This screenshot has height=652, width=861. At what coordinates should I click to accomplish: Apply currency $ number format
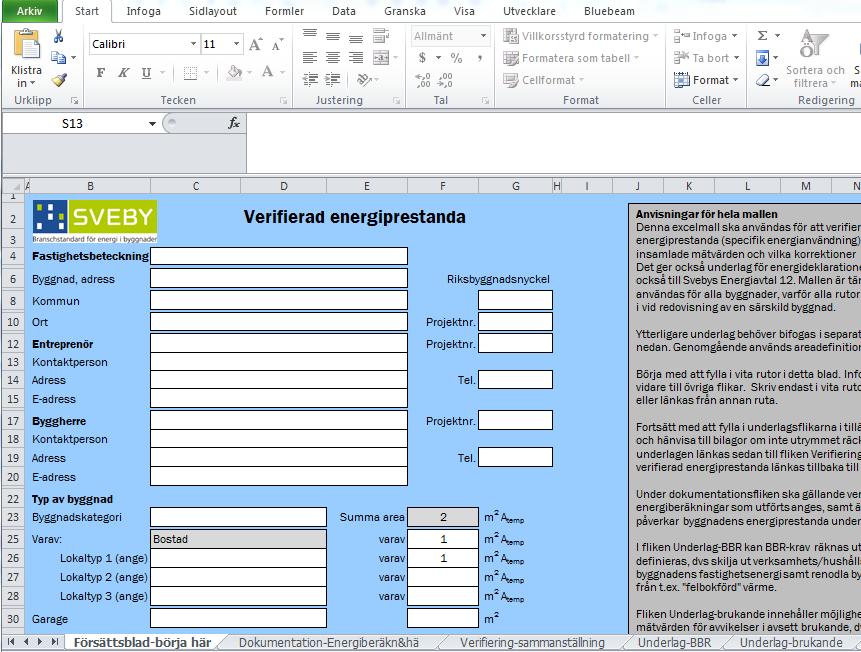click(422, 58)
